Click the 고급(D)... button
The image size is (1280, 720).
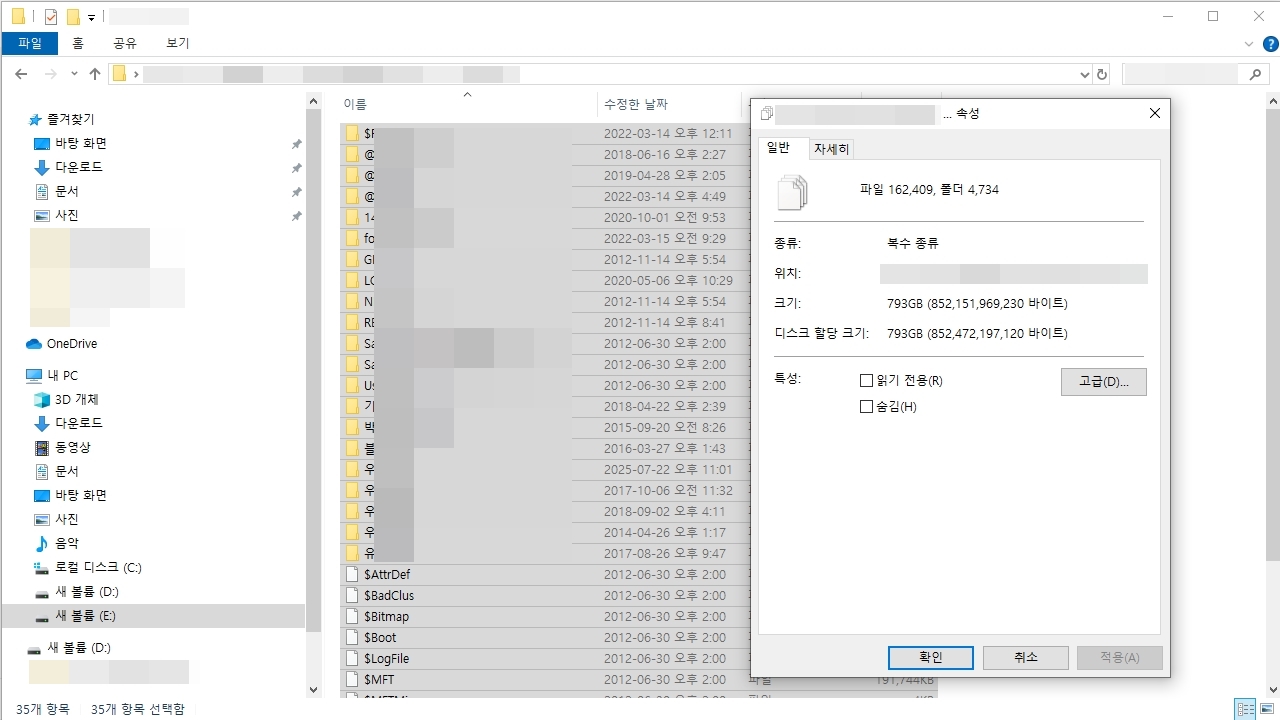click(x=1103, y=382)
